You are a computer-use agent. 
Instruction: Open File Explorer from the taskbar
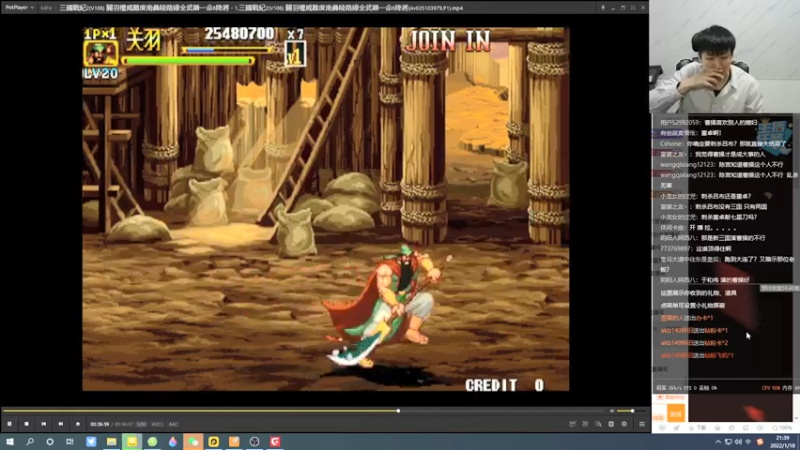point(111,441)
